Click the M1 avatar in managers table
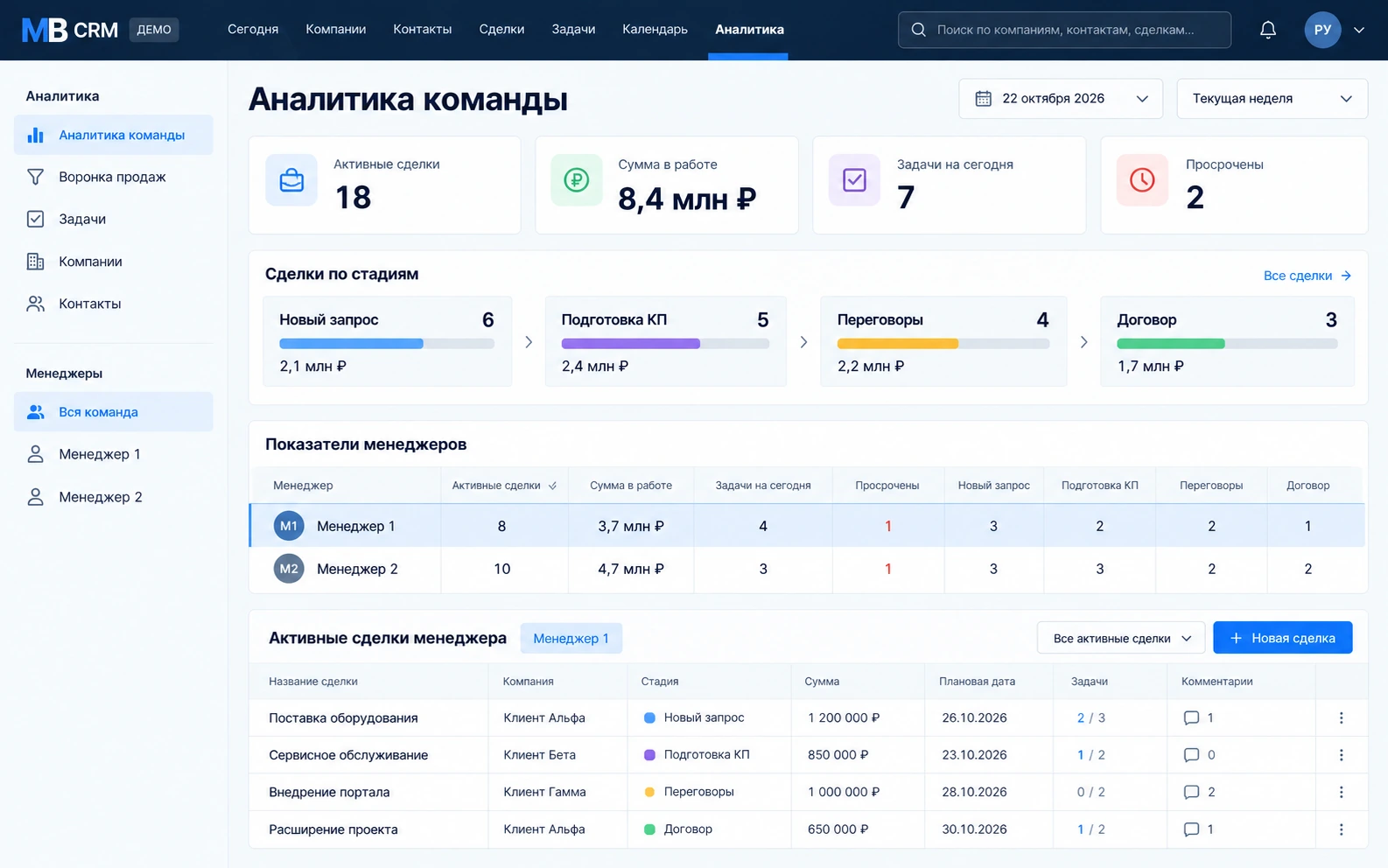The width and height of the screenshot is (1388, 868). coord(289,526)
